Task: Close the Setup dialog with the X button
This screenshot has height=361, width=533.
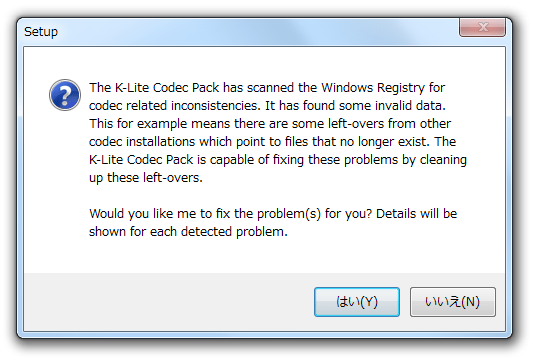Action: 482,27
